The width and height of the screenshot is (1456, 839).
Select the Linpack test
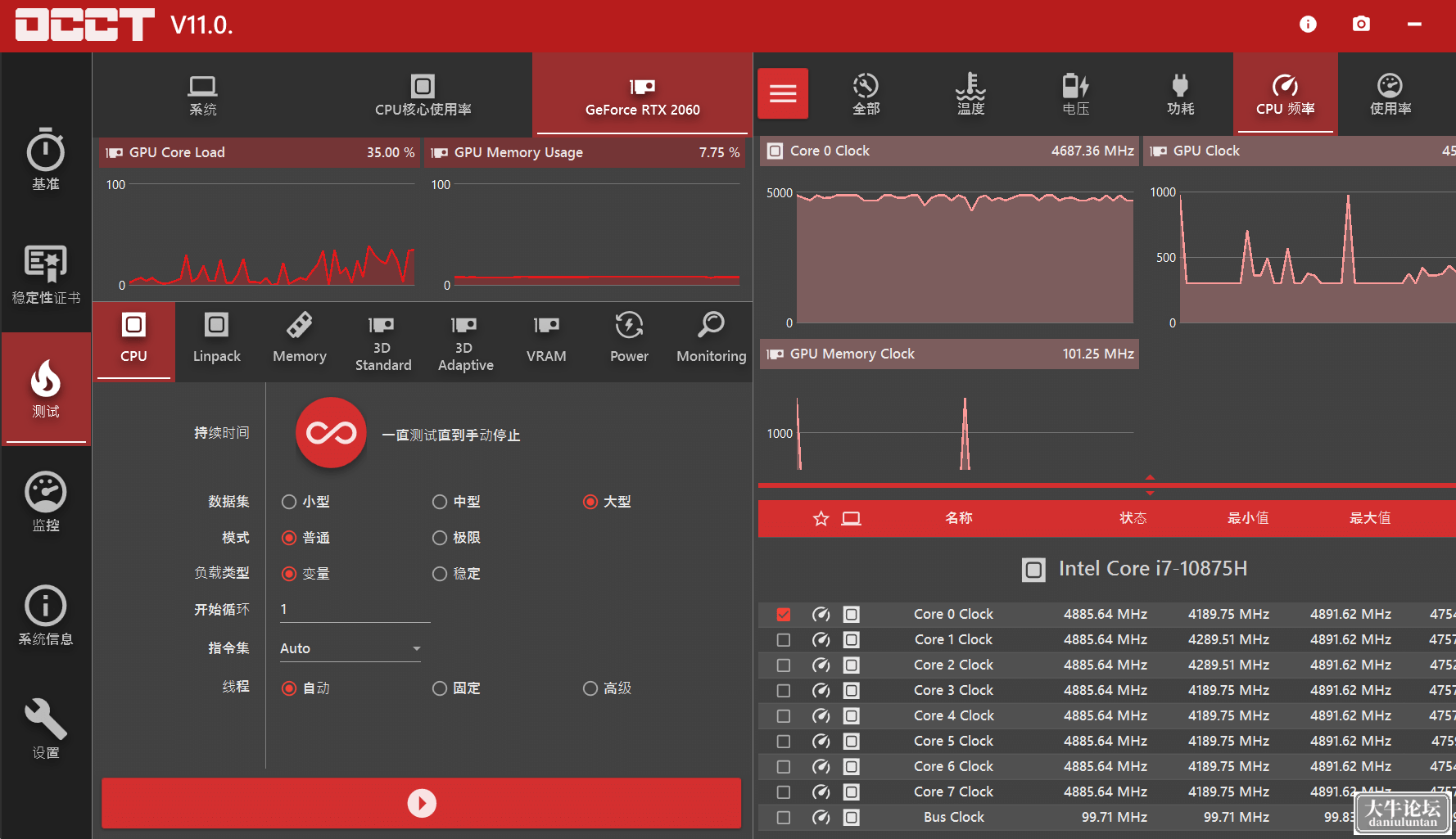point(217,341)
